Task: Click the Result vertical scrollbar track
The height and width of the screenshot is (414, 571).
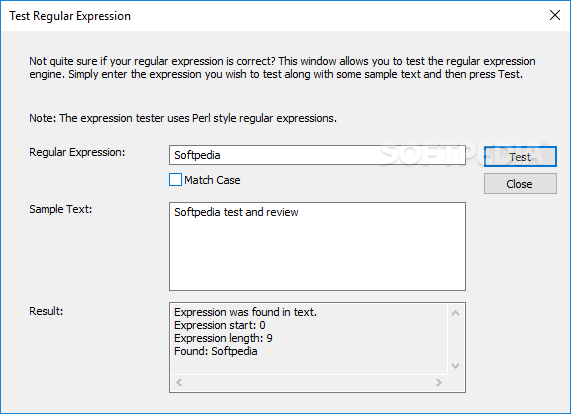Action: coord(455,339)
